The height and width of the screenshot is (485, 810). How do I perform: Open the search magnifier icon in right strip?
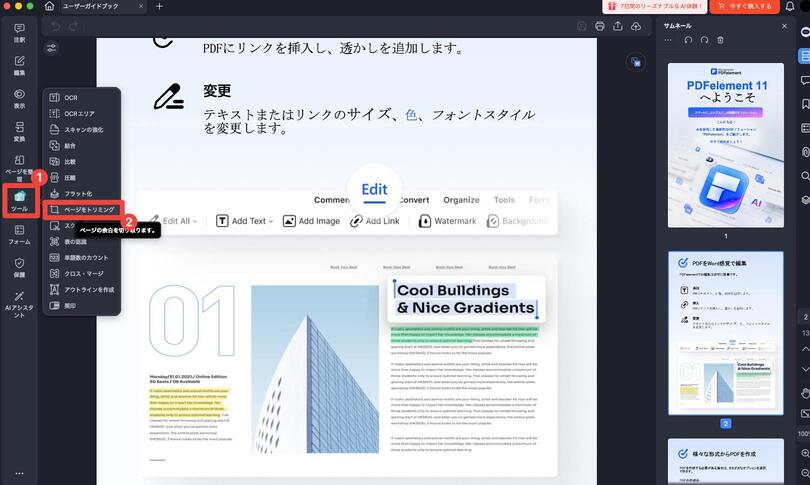tap(805, 176)
